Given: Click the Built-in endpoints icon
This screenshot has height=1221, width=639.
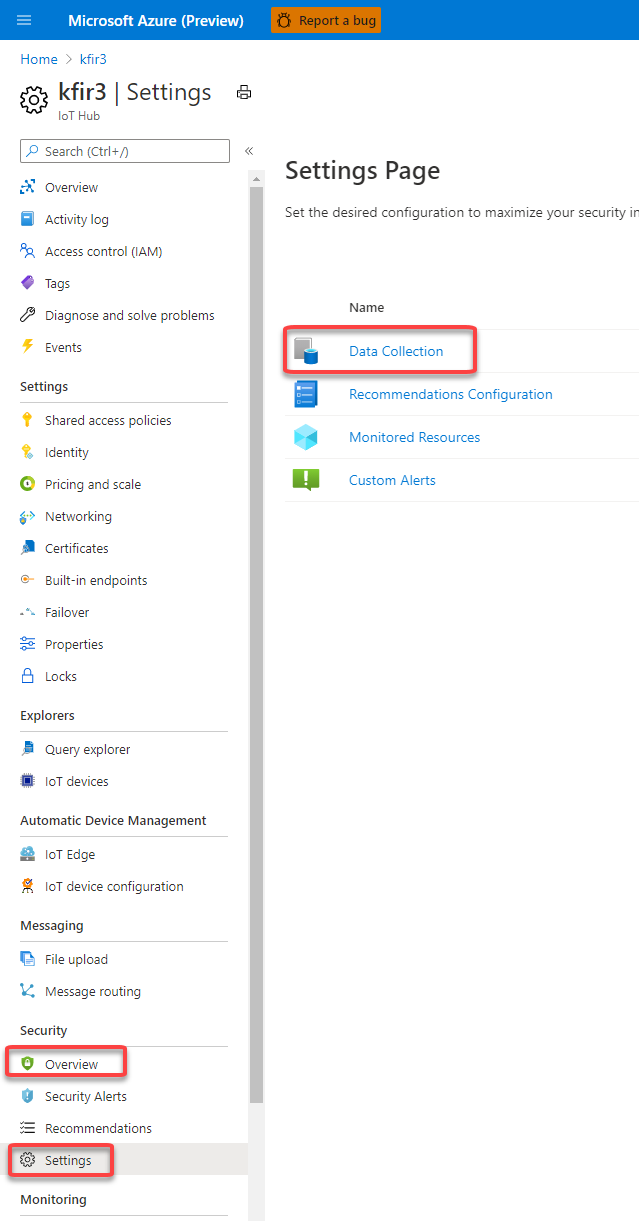Looking at the screenshot, I should pyautogui.click(x=28, y=580).
